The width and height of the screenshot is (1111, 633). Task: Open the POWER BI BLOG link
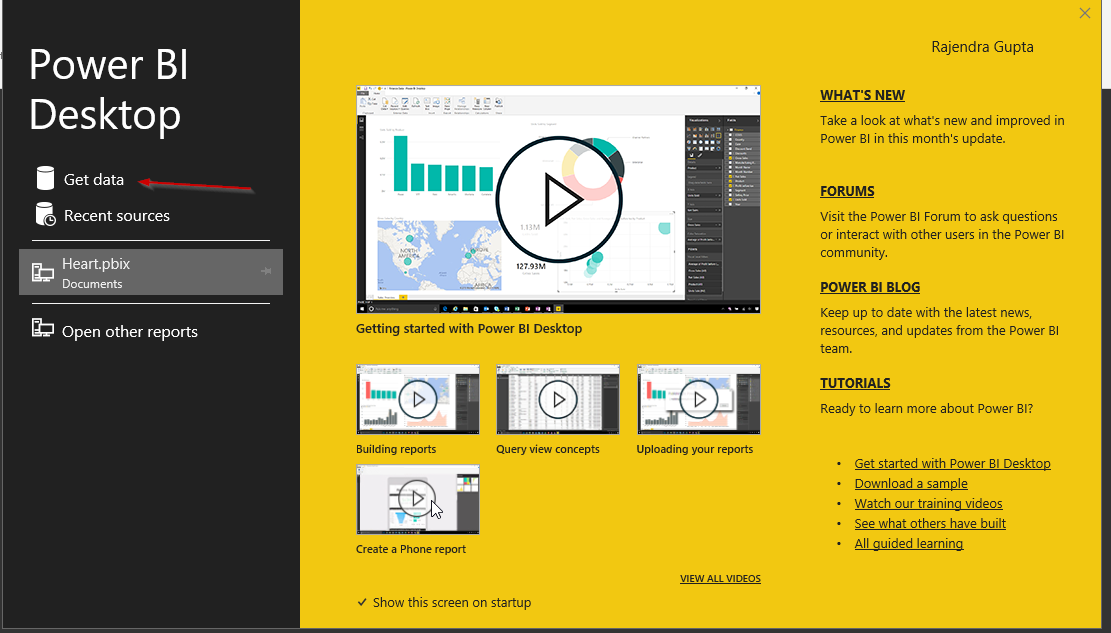click(x=870, y=287)
